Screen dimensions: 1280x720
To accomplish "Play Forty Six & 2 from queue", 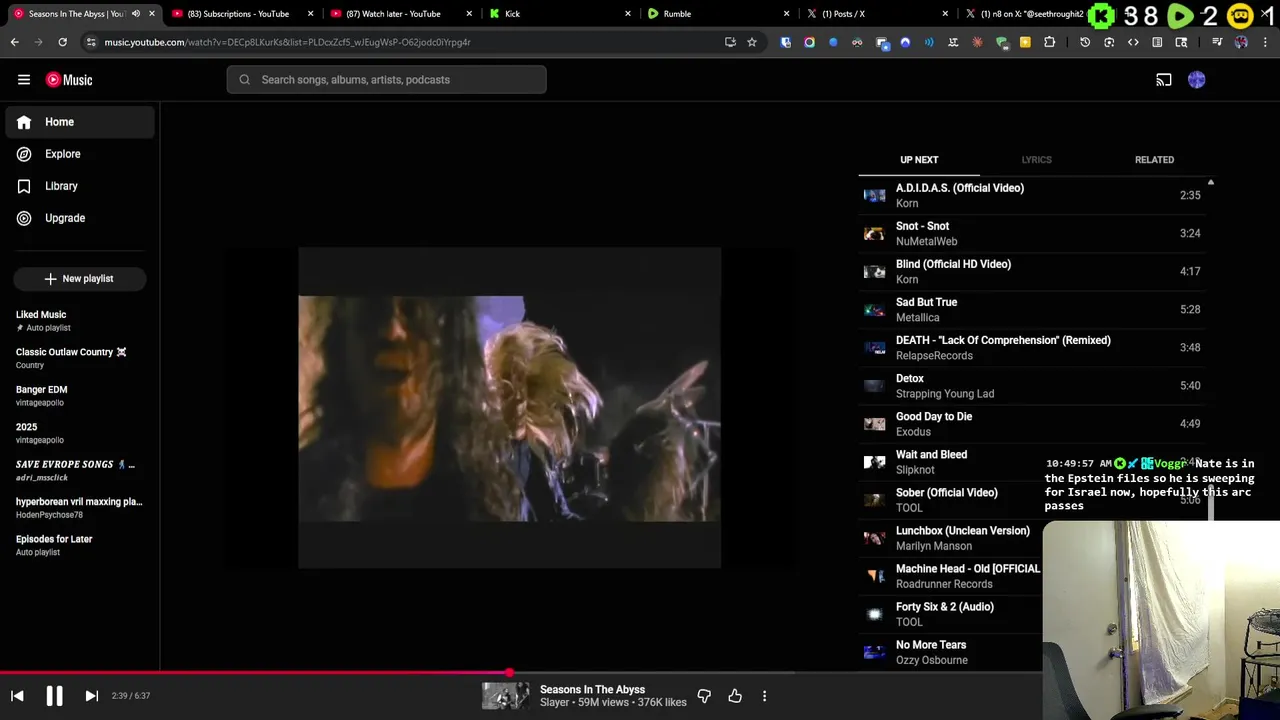I will [950, 614].
